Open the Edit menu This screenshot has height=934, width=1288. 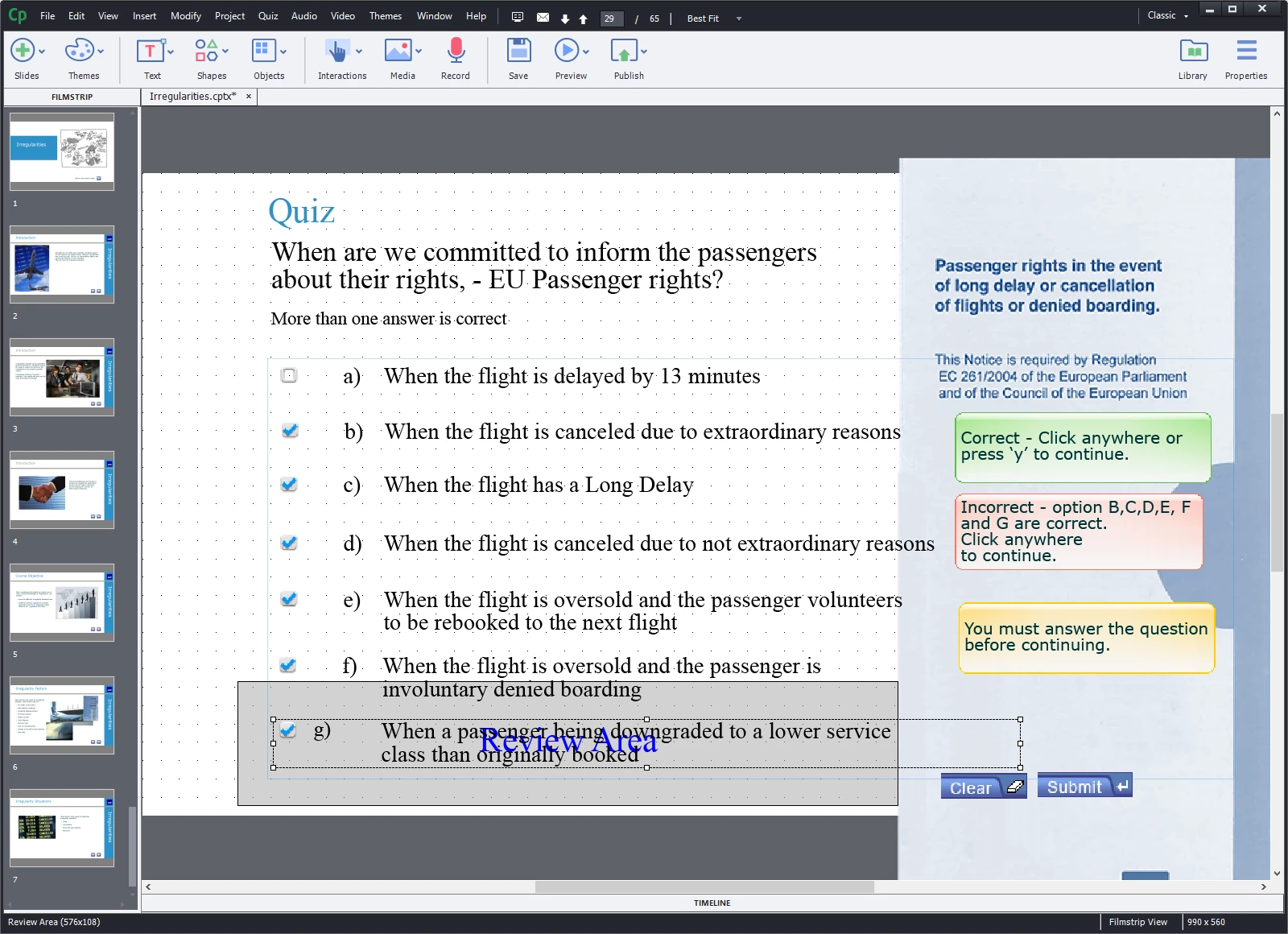pyautogui.click(x=76, y=16)
